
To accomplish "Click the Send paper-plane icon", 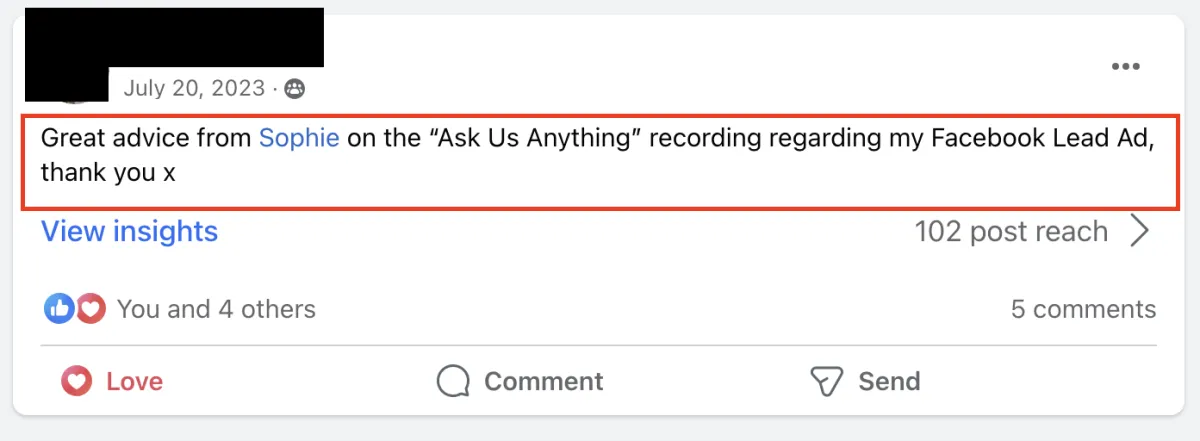I will pyautogui.click(x=827, y=381).
